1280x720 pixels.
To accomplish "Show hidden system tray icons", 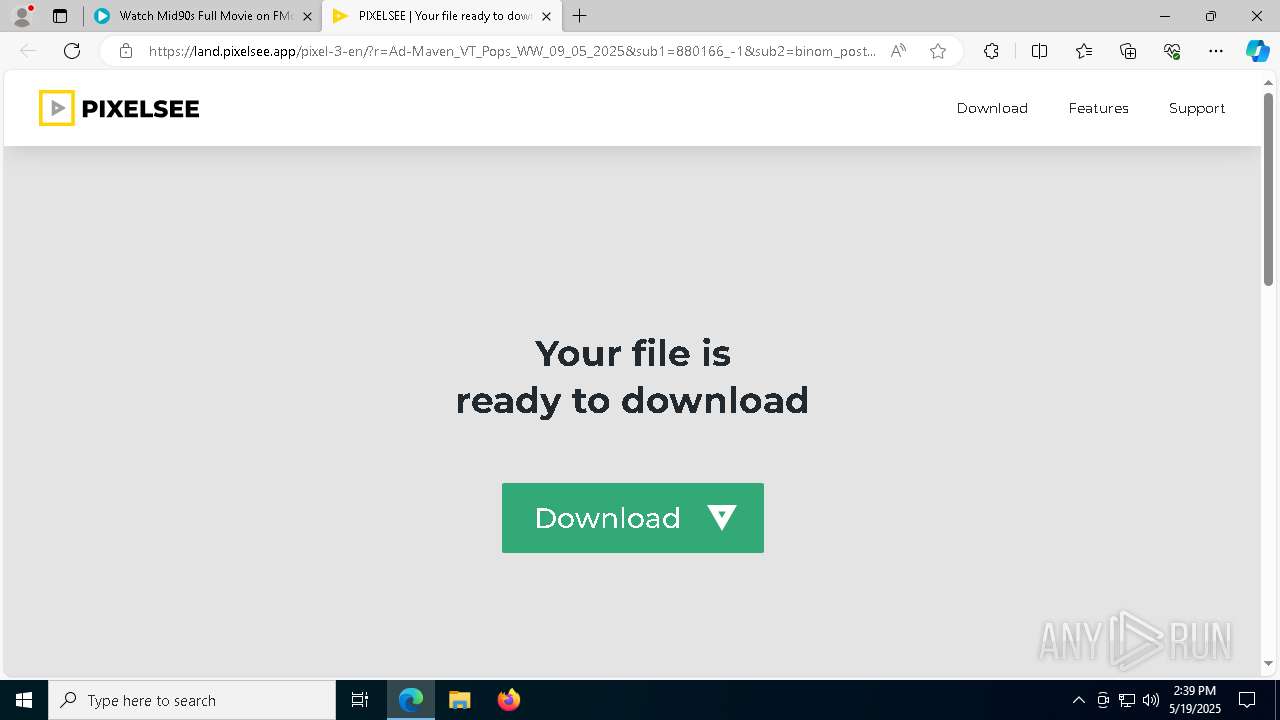I will pyautogui.click(x=1078, y=700).
